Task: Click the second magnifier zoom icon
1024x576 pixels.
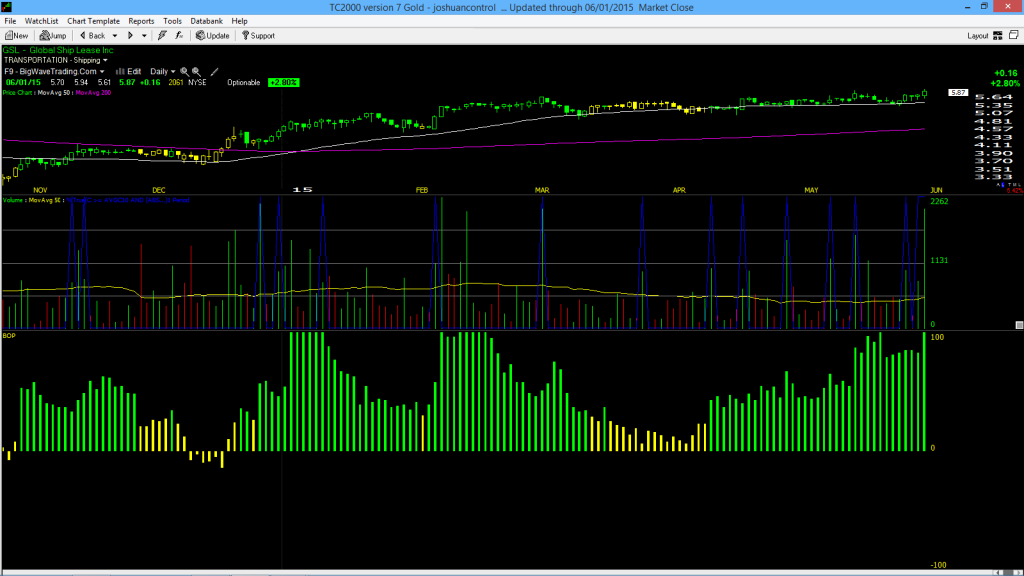Action: (x=196, y=72)
